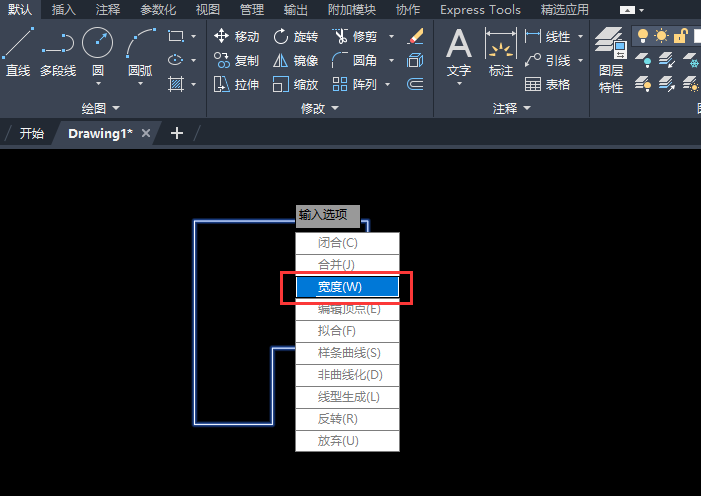Choose Close 闭合(C) in the context menu

click(347, 243)
